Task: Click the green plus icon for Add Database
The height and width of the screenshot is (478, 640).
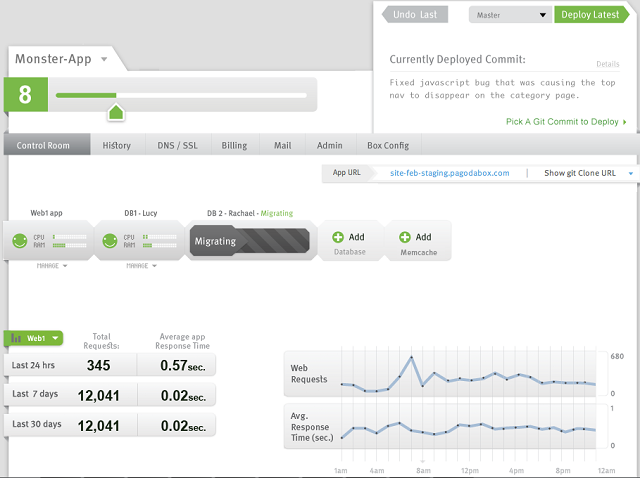Action: [x=338, y=237]
